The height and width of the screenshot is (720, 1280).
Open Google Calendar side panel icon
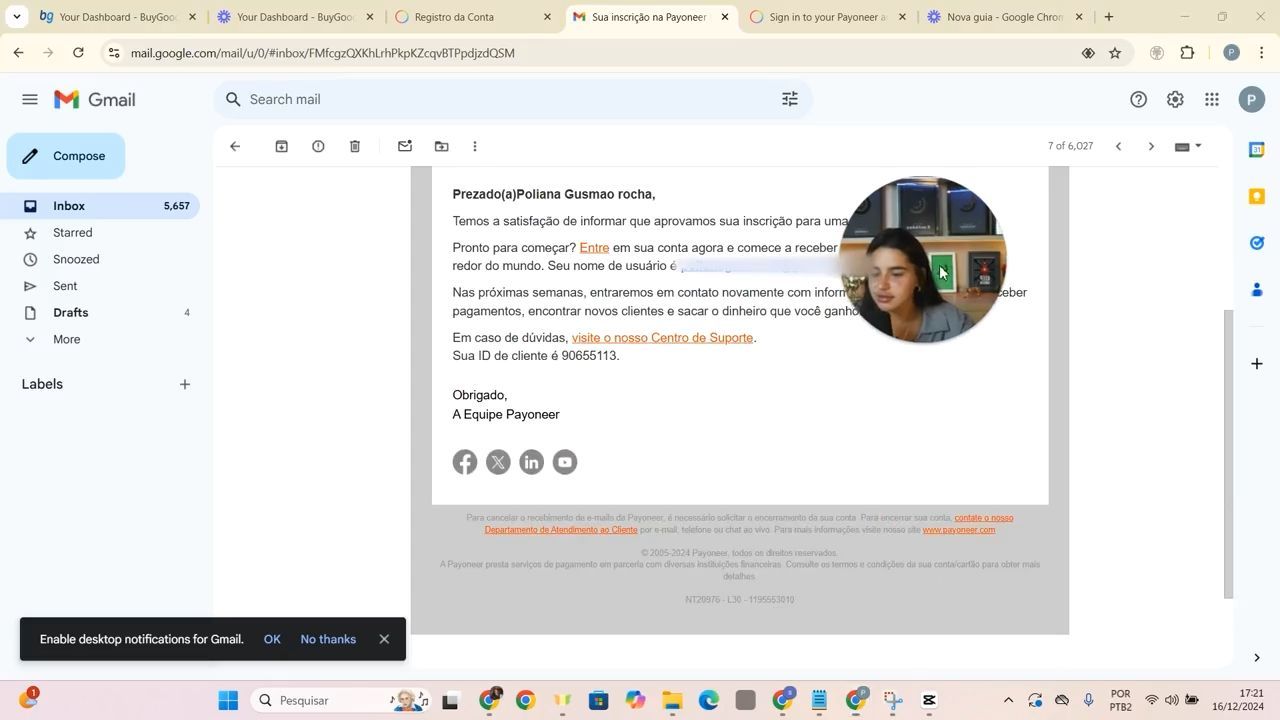click(x=1257, y=150)
